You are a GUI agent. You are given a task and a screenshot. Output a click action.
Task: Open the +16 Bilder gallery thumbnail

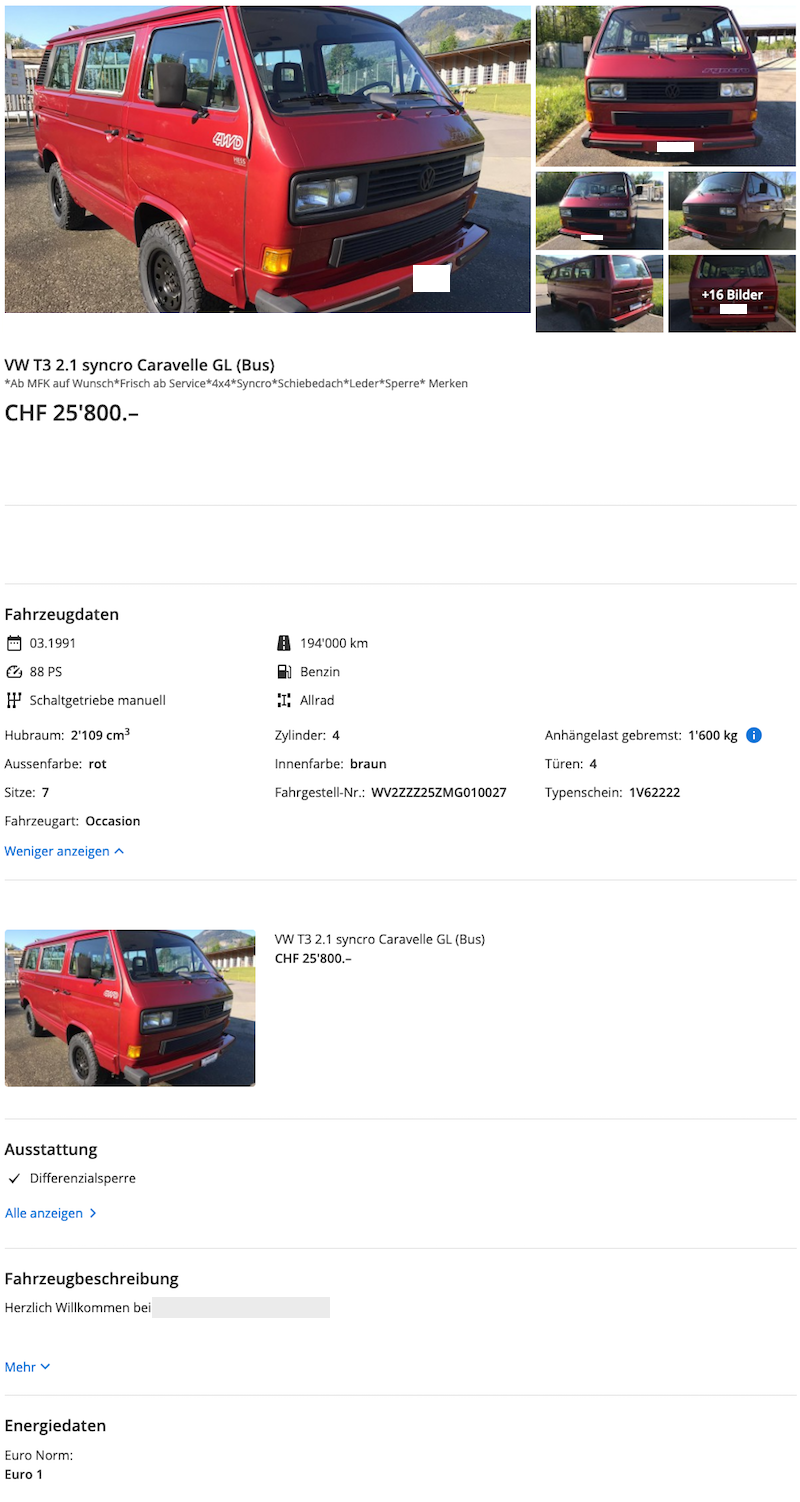click(732, 294)
